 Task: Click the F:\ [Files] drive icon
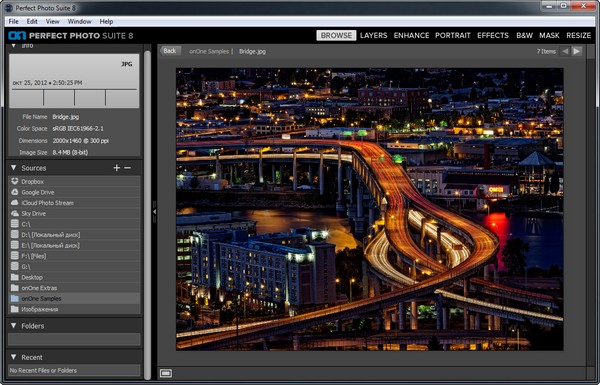pos(15,256)
